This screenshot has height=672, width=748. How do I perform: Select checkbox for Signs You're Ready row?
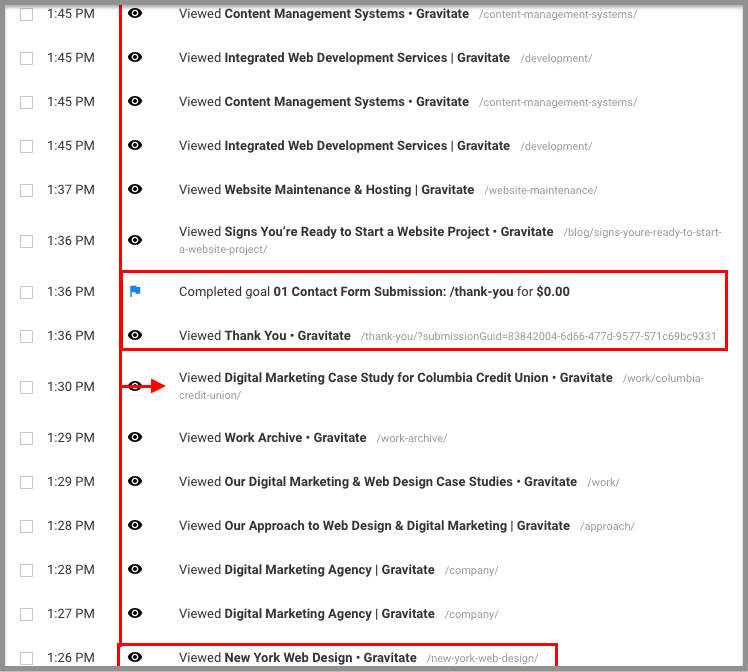coord(26,241)
